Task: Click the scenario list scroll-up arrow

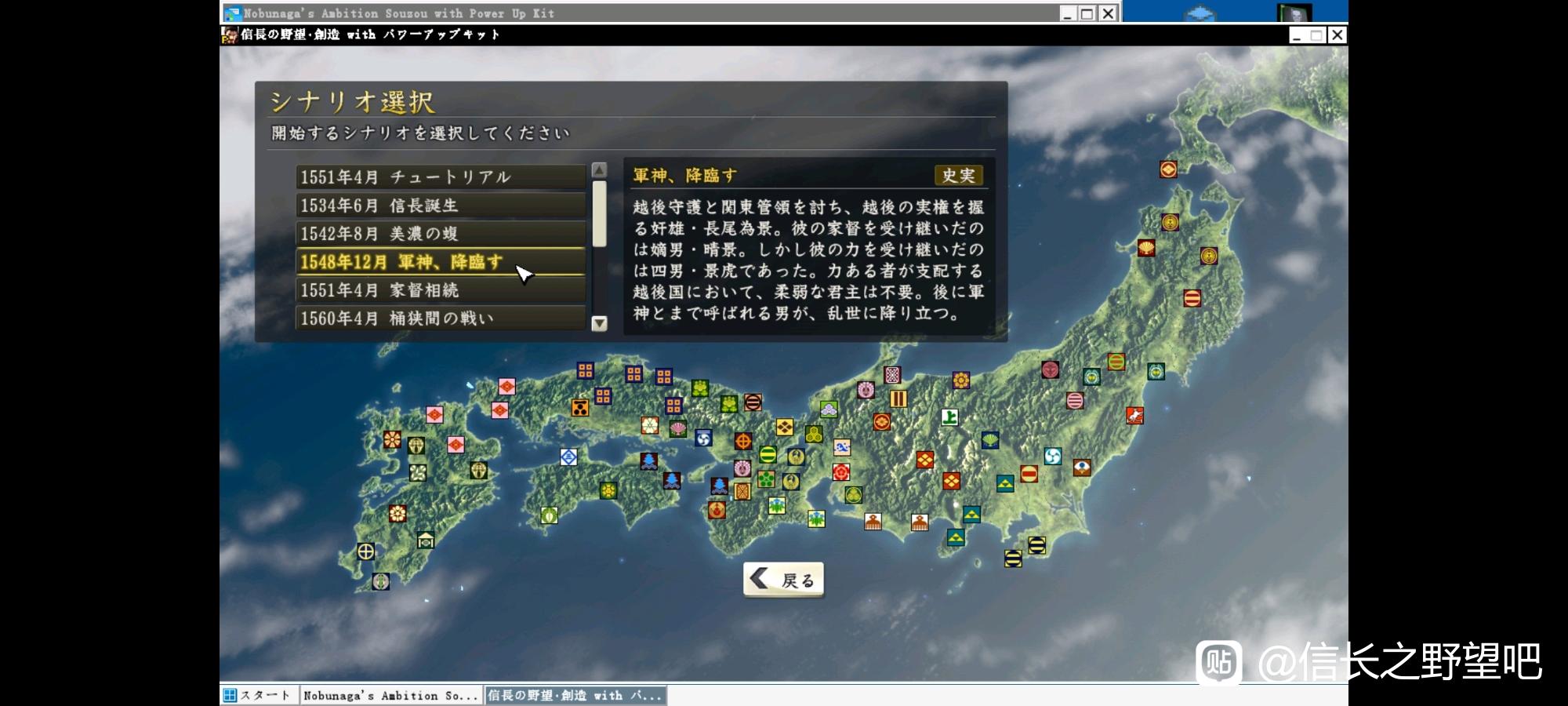Action: tap(599, 169)
